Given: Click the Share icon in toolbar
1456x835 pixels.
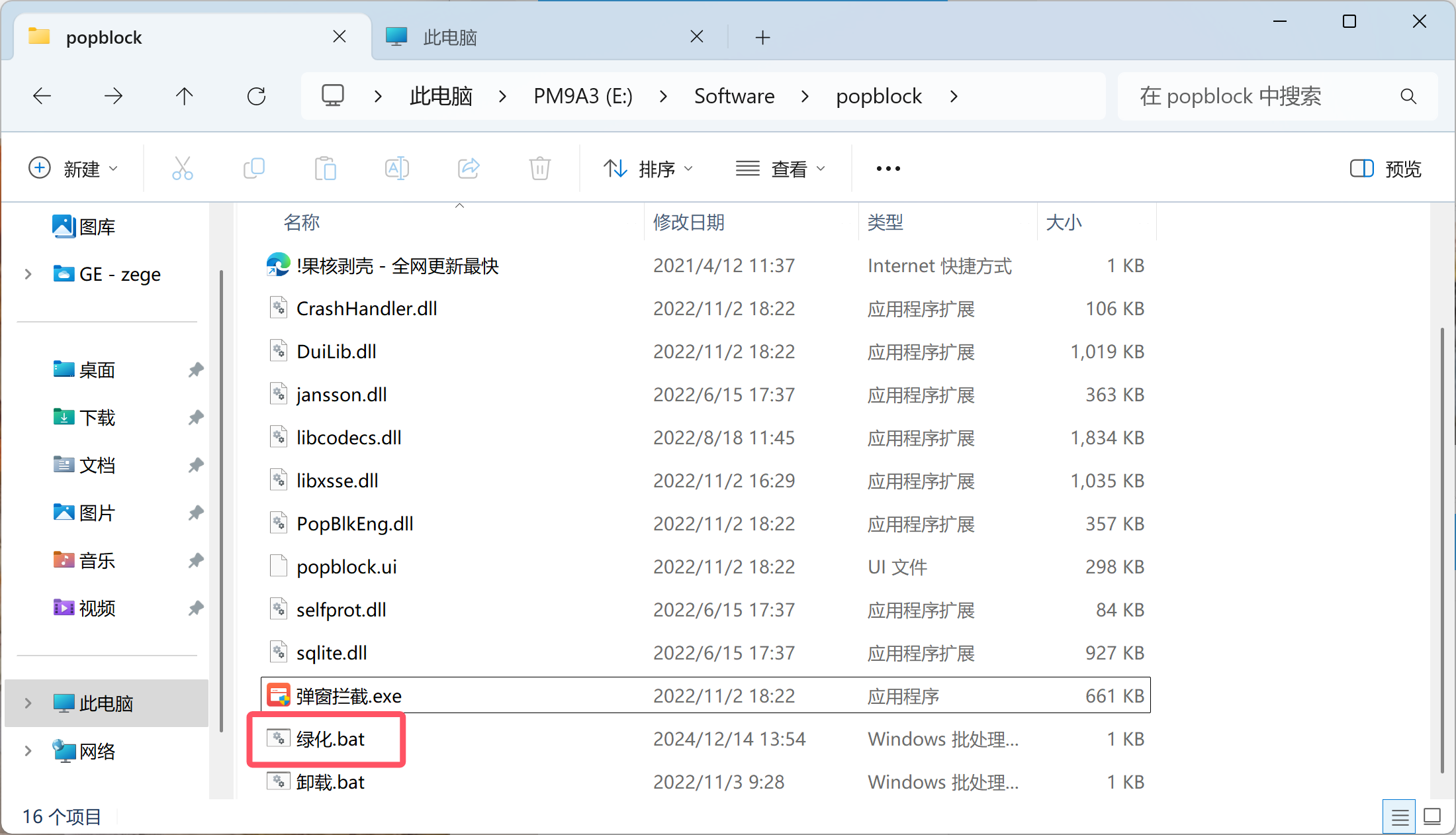Looking at the screenshot, I should (x=469, y=169).
